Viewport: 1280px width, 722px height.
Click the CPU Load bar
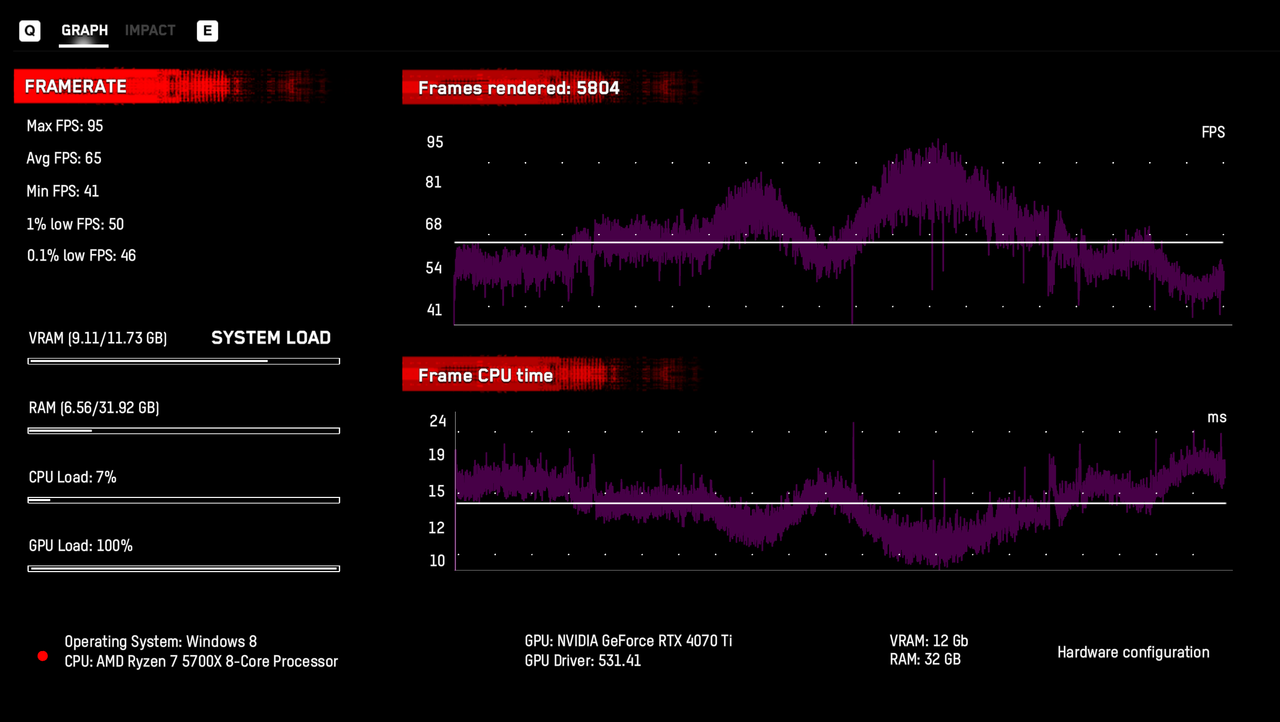(x=184, y=500)
